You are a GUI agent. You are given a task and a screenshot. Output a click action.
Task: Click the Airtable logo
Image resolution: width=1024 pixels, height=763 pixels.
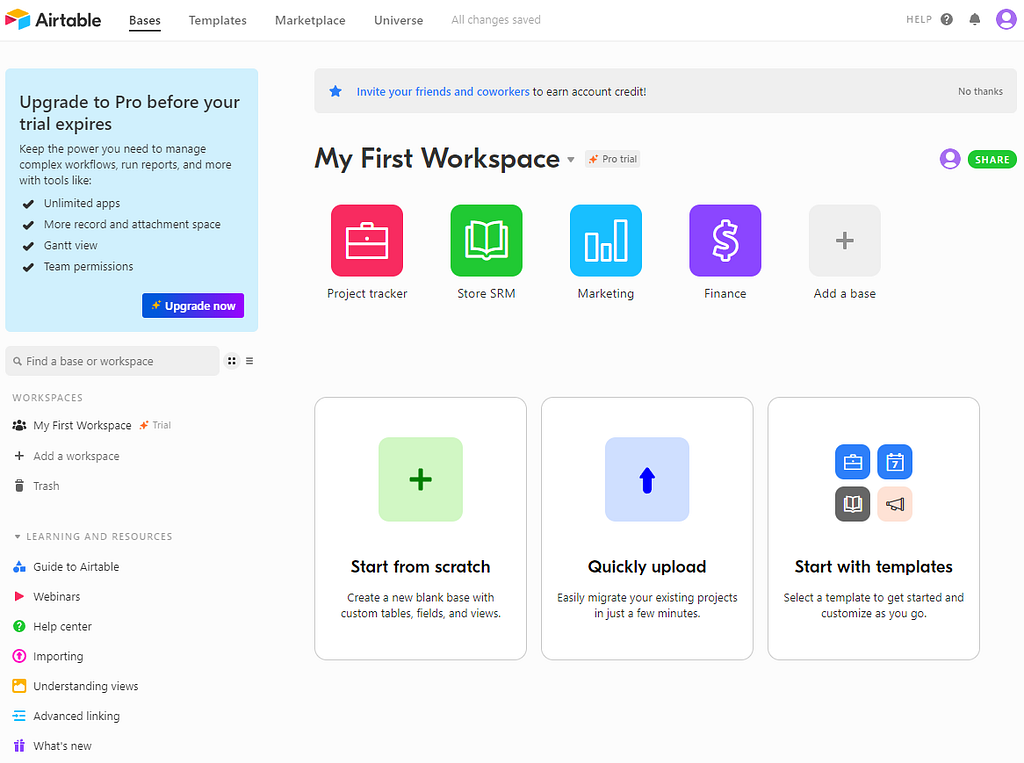[x=53, y=20]
